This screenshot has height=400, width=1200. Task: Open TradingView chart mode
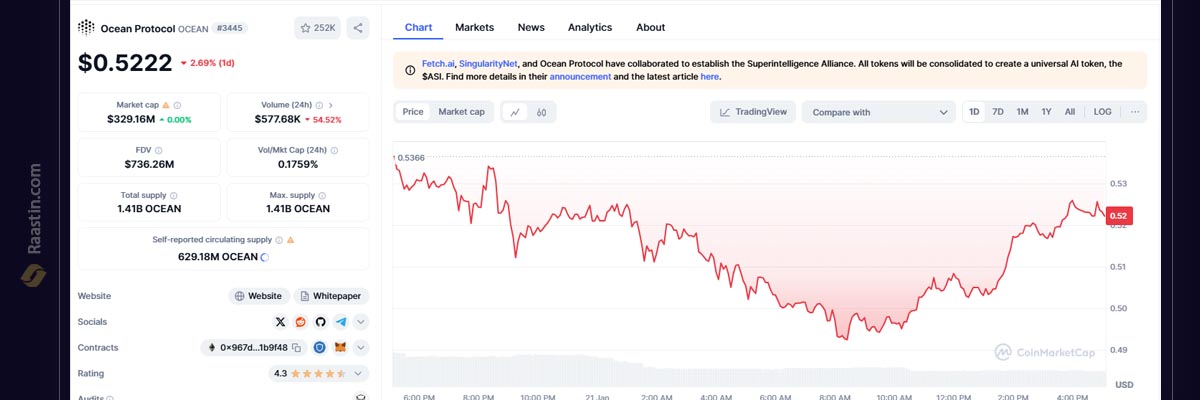(753, 112)
